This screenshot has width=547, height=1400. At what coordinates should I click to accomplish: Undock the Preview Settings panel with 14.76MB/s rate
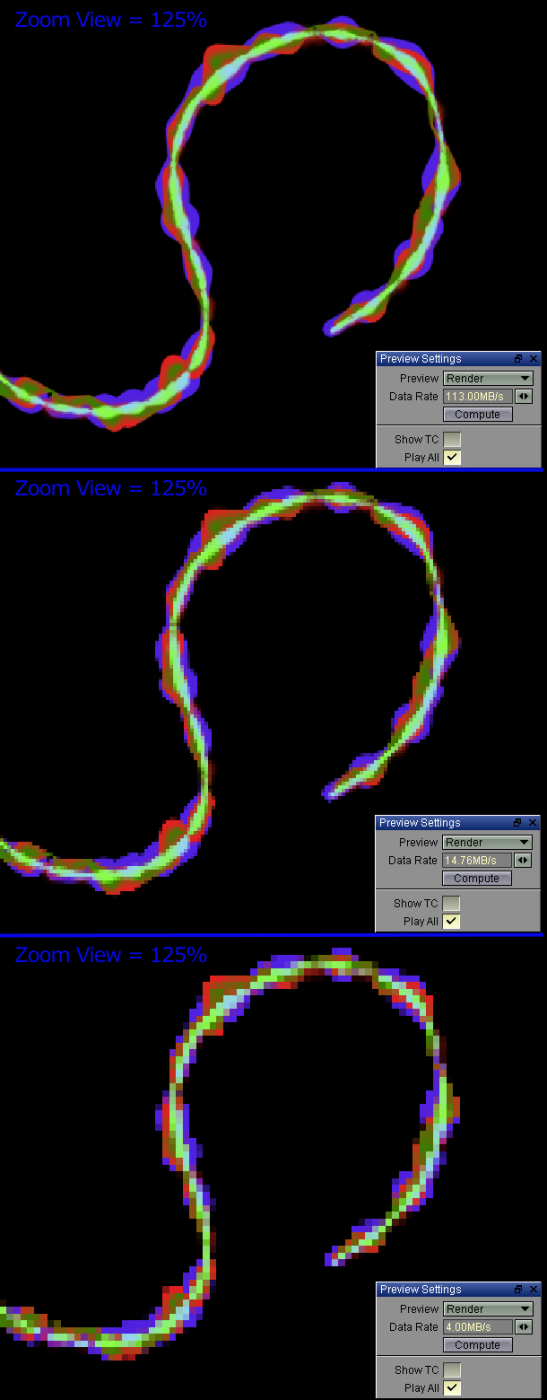519,823
